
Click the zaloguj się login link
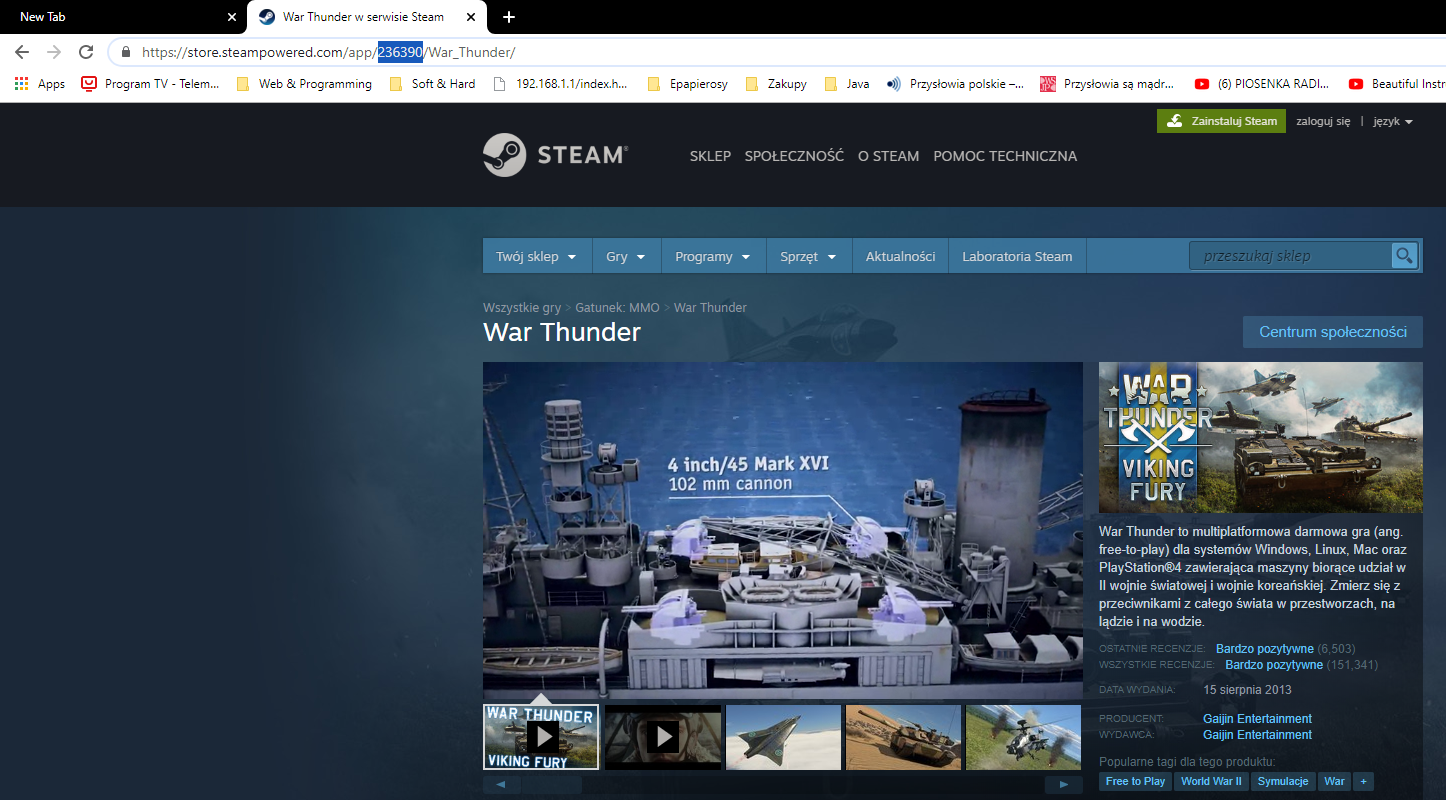[x=1323, y=121]
